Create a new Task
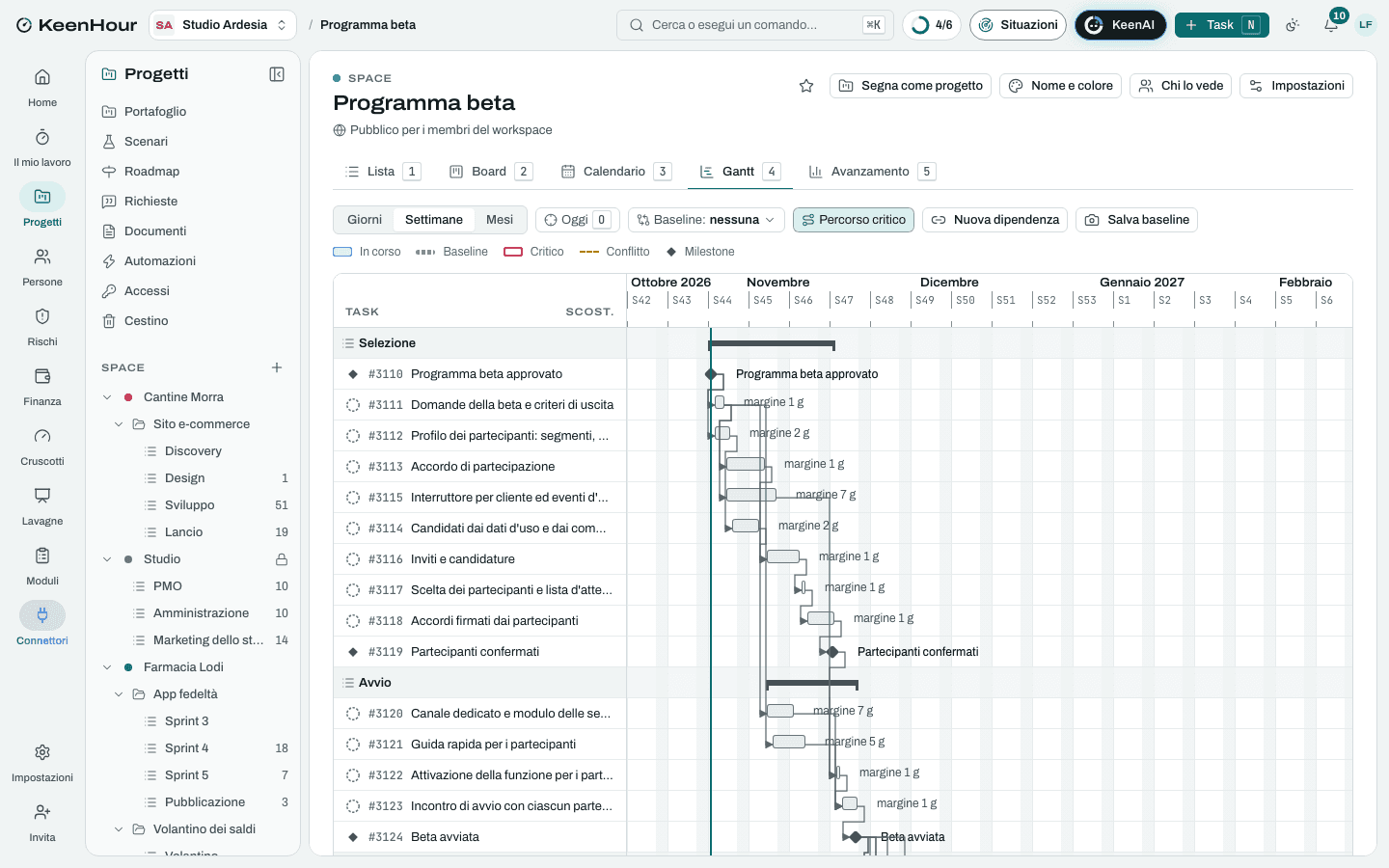 click(1222, 25)
